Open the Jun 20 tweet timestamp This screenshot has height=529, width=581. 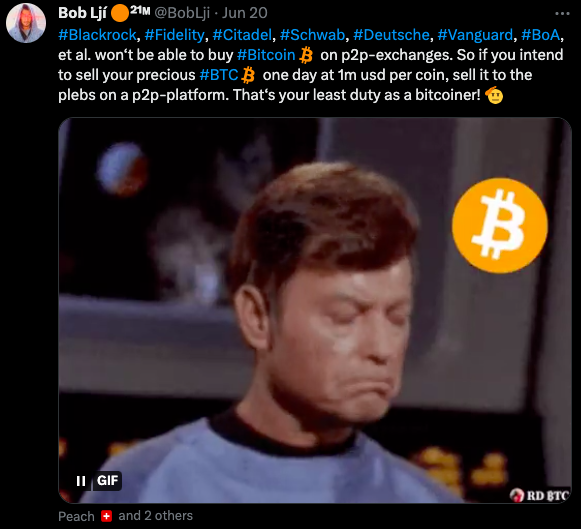245,13
